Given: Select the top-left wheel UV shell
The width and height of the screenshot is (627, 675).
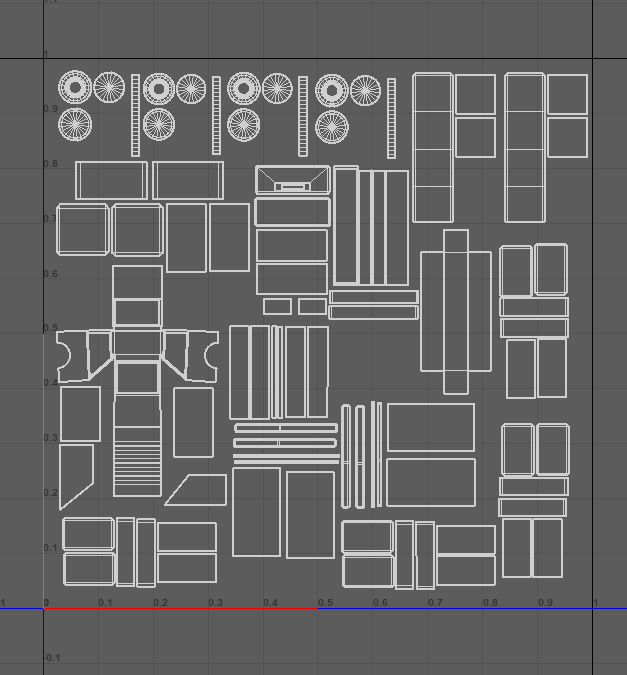Looking at the screenshot, I should click(75, 88).
